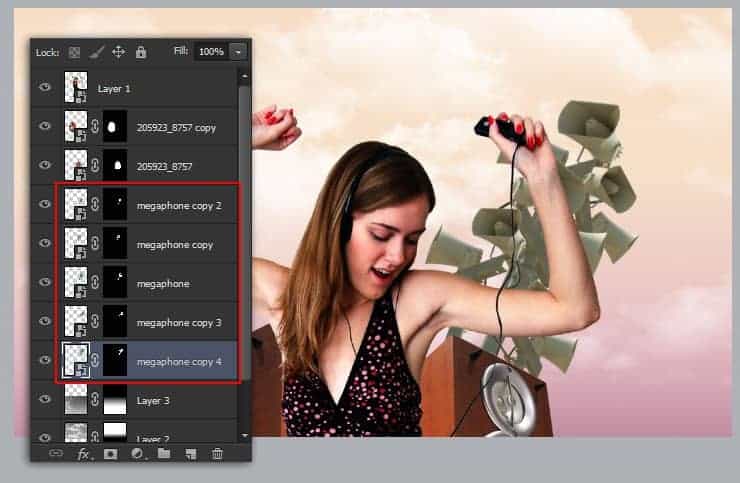Viewport: 740px width, 483px height.
Task: Delete layer with the trash icon
Action: coord(217,453)
